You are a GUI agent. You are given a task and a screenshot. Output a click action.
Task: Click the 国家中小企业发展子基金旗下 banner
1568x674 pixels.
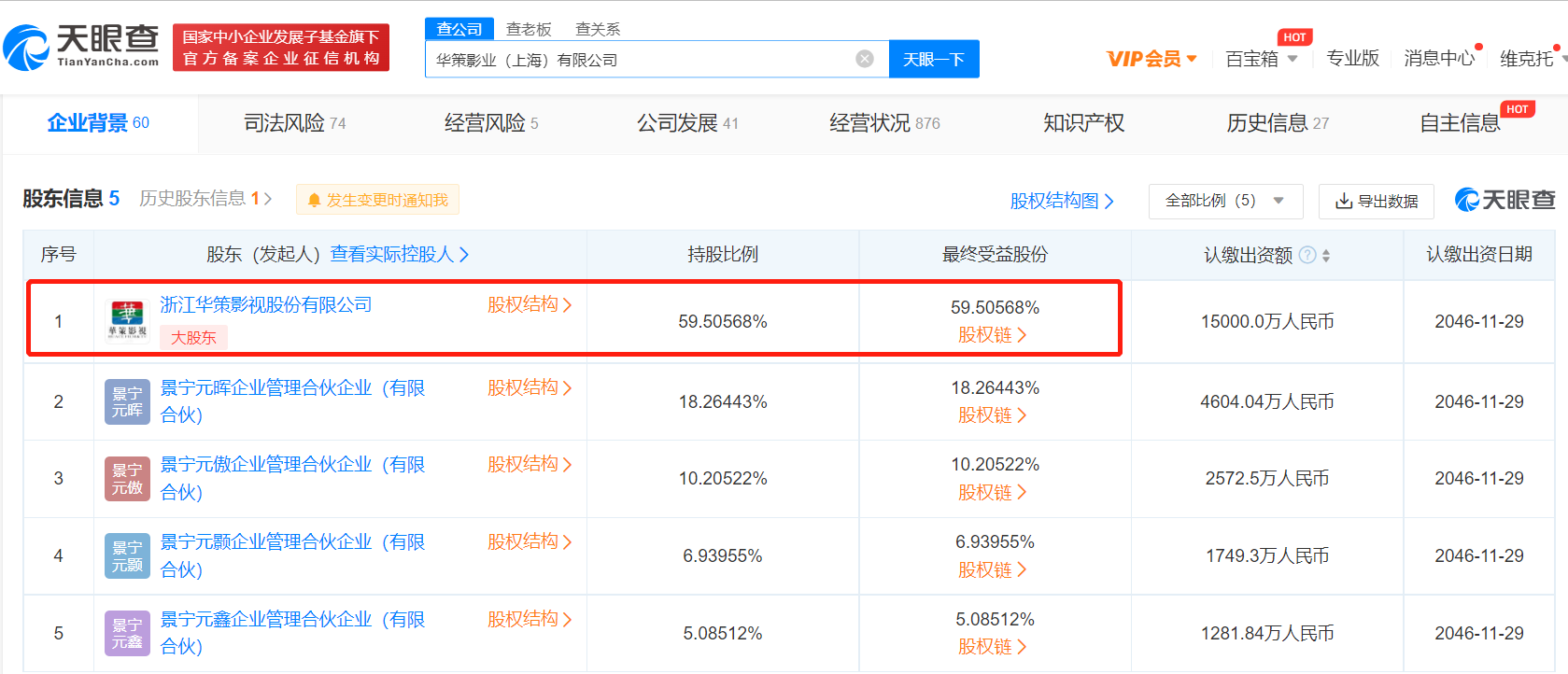(x=281, y=48)
